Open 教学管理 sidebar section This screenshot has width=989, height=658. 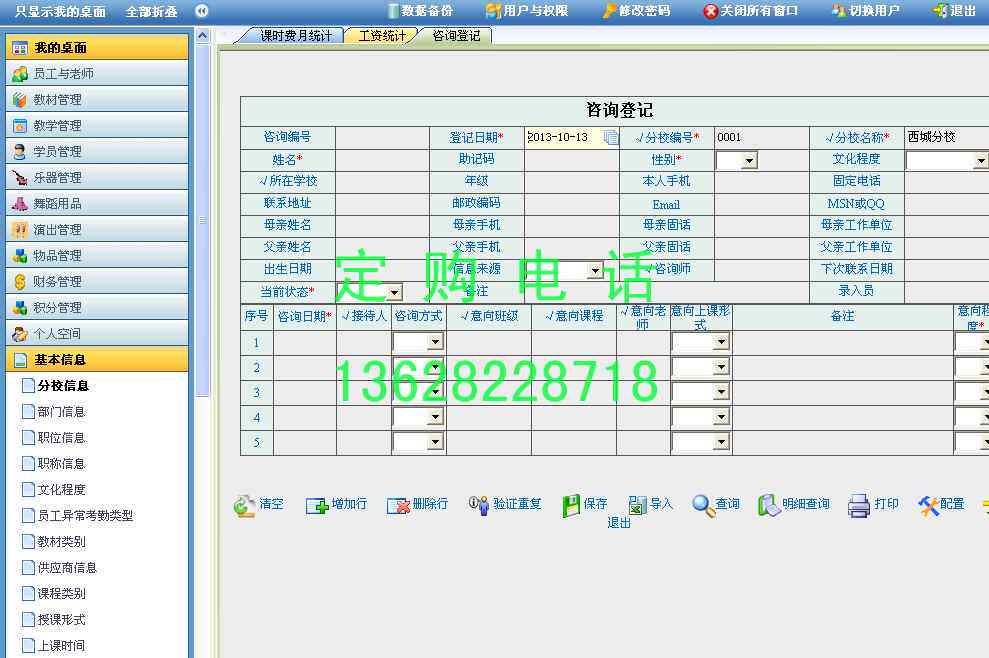97,126
